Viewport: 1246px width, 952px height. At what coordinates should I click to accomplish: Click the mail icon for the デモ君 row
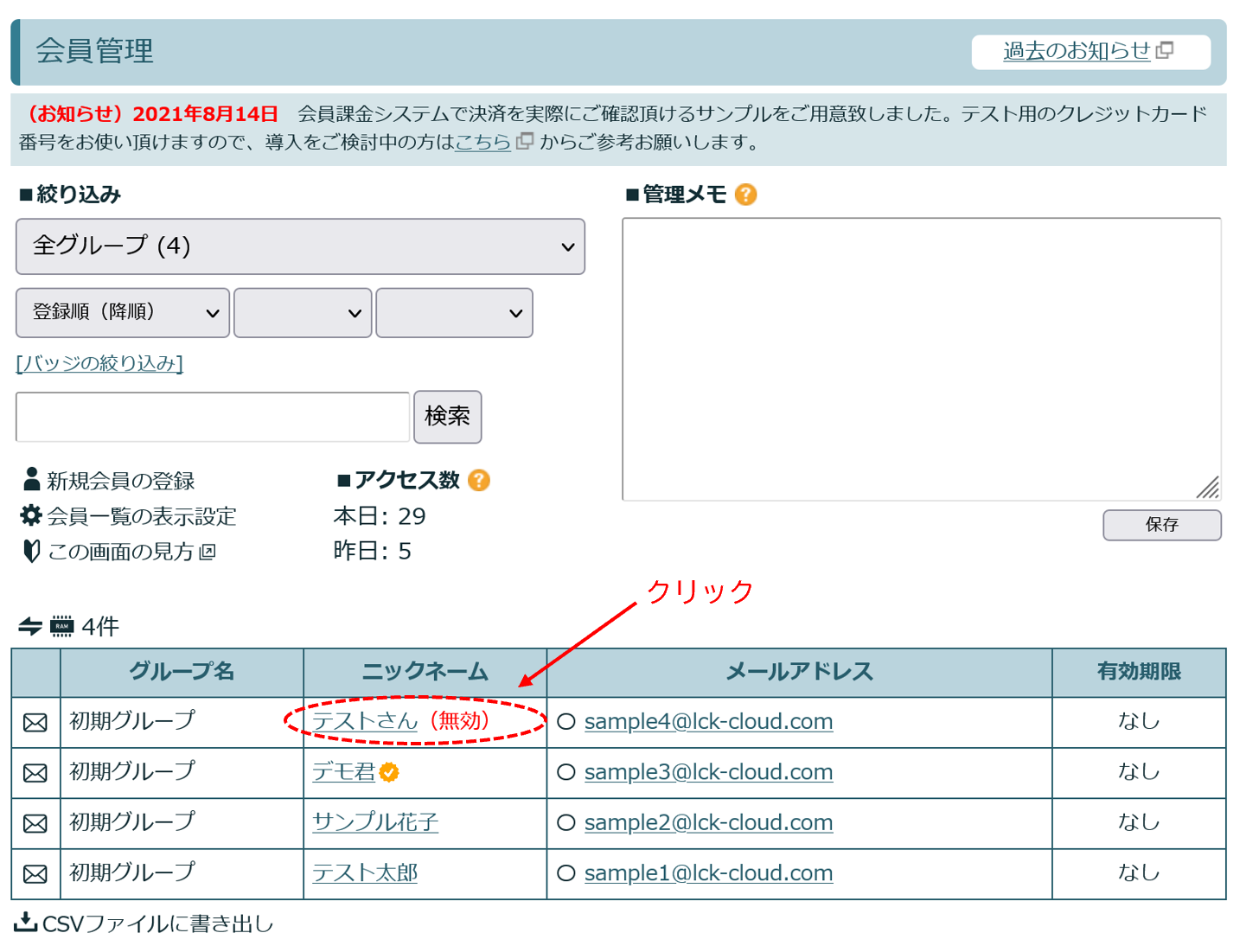[x=35, y=773]
